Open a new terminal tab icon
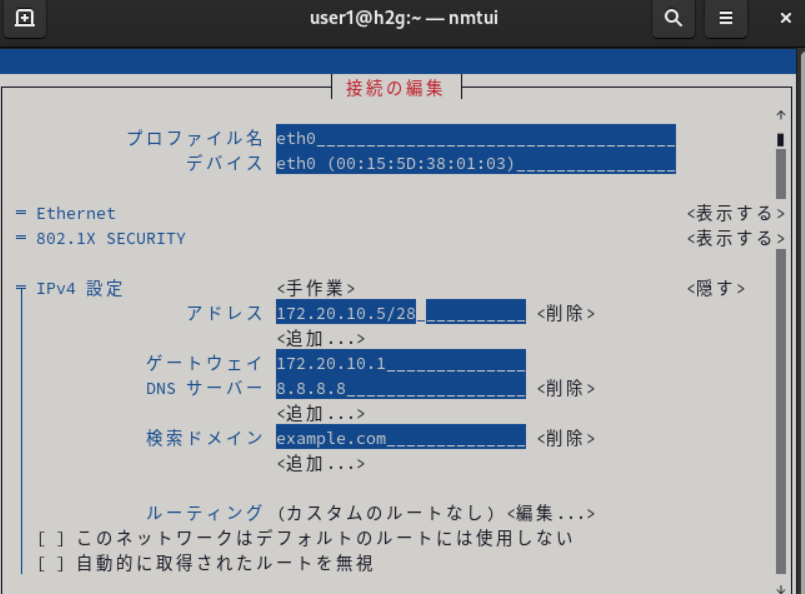 (24, 18)
